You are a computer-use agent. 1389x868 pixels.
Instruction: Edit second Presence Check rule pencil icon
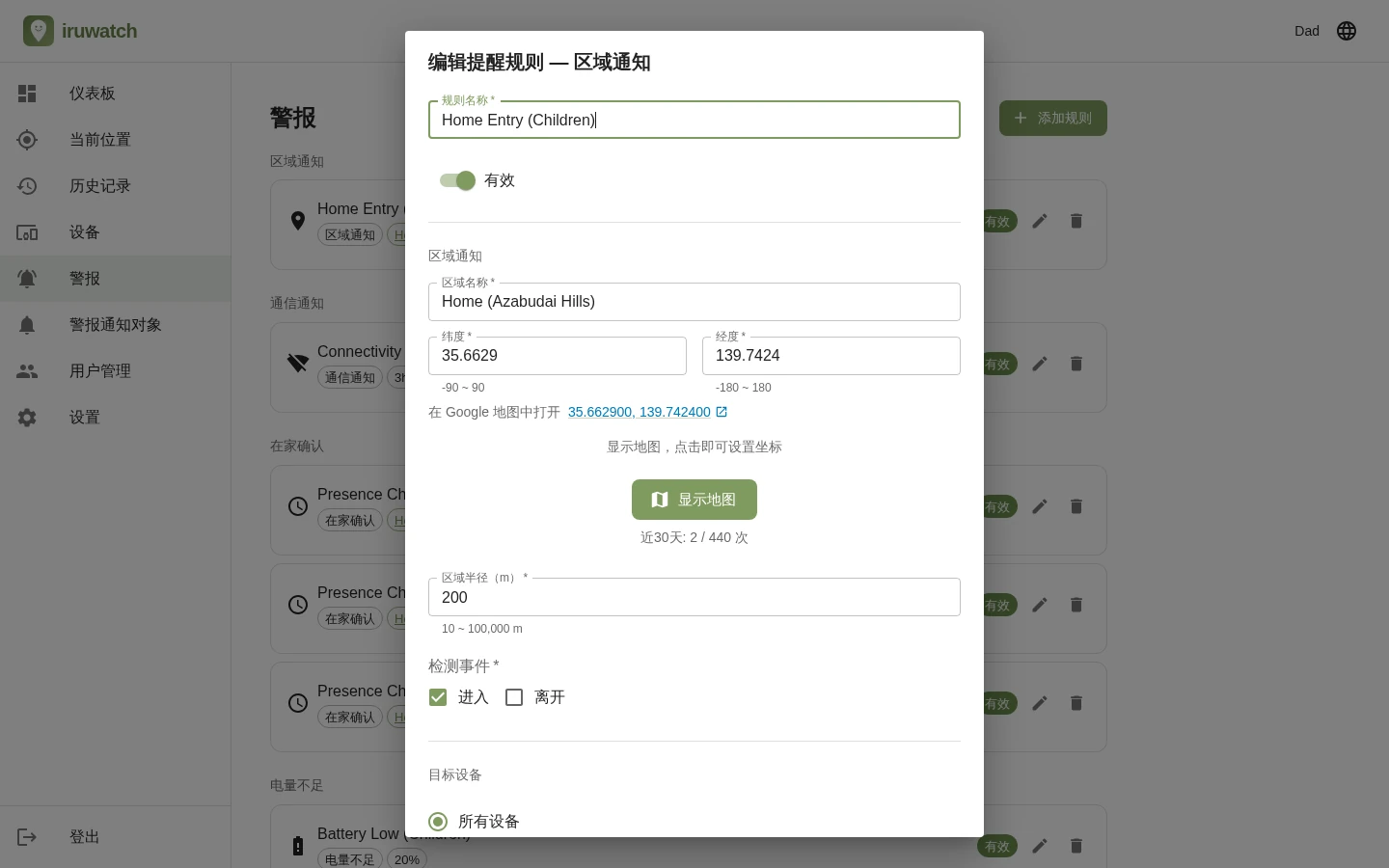(1040, 605)
